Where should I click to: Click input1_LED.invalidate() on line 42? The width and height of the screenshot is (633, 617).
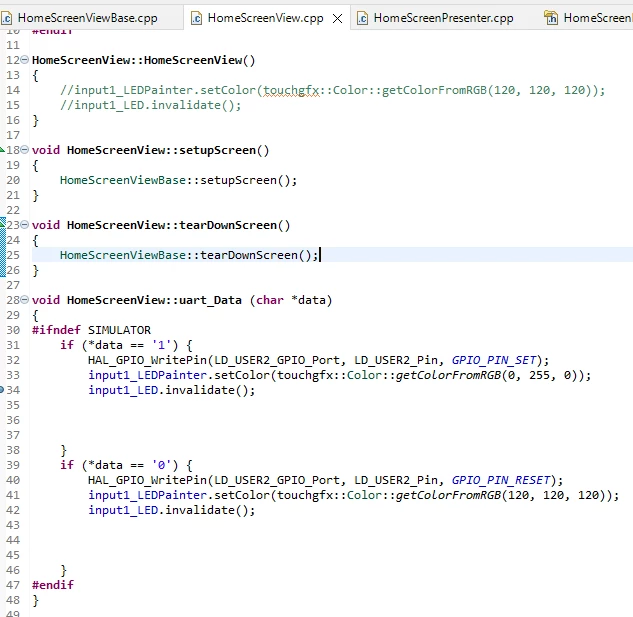point(172,510)
